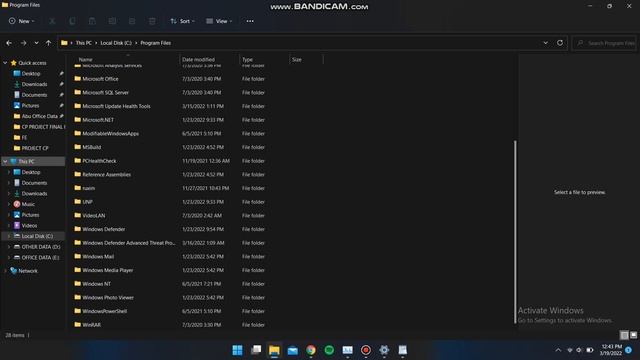
Task: Select PROJECT CP folder in the sidebar
Action: click(35, 148)
